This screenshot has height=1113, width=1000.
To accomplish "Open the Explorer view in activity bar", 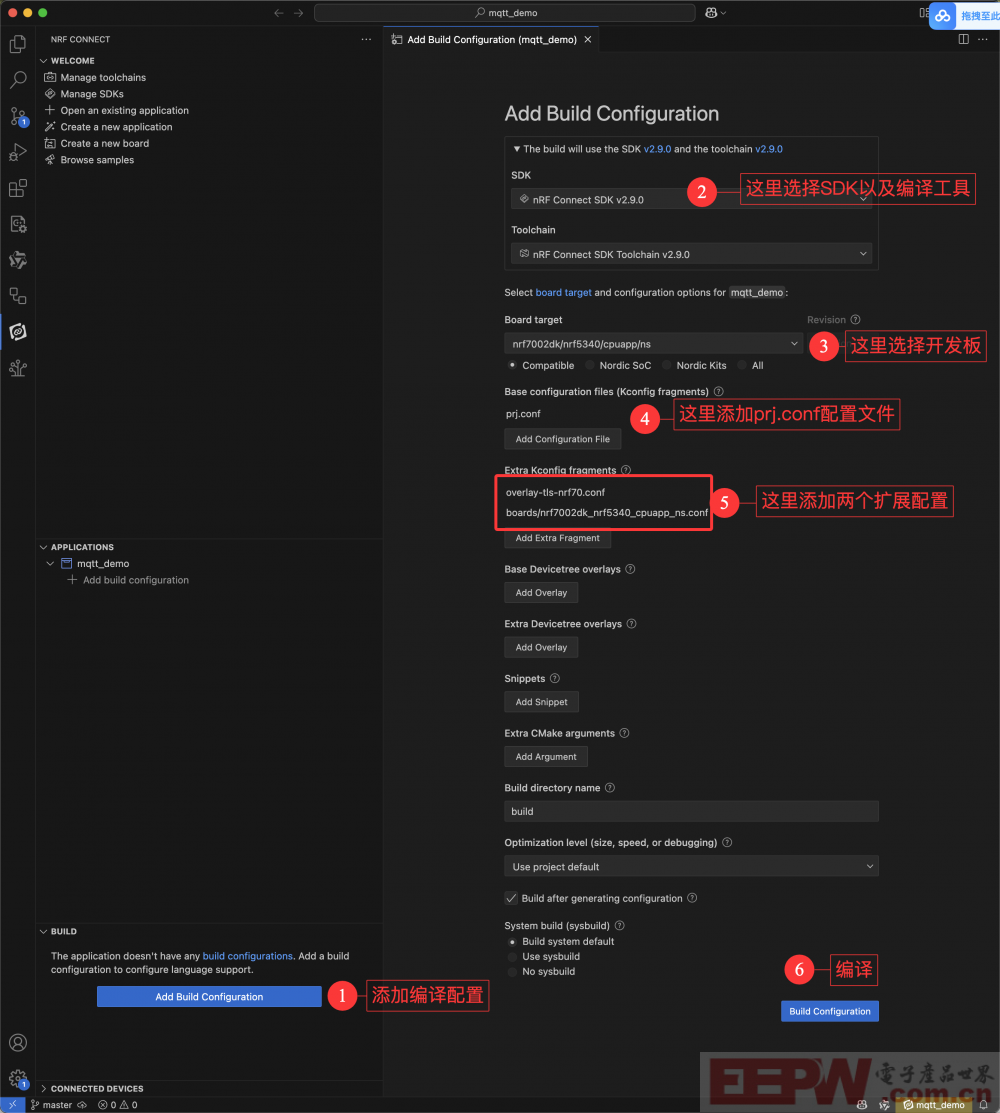I will 18,44.
